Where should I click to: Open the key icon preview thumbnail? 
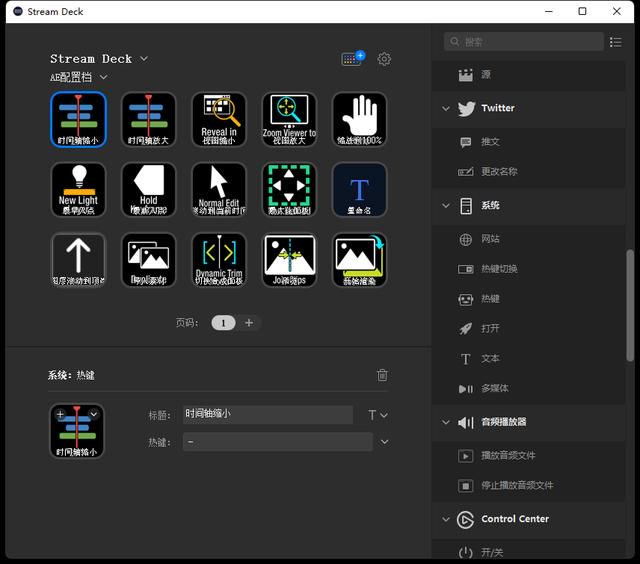tap(77, 431)
